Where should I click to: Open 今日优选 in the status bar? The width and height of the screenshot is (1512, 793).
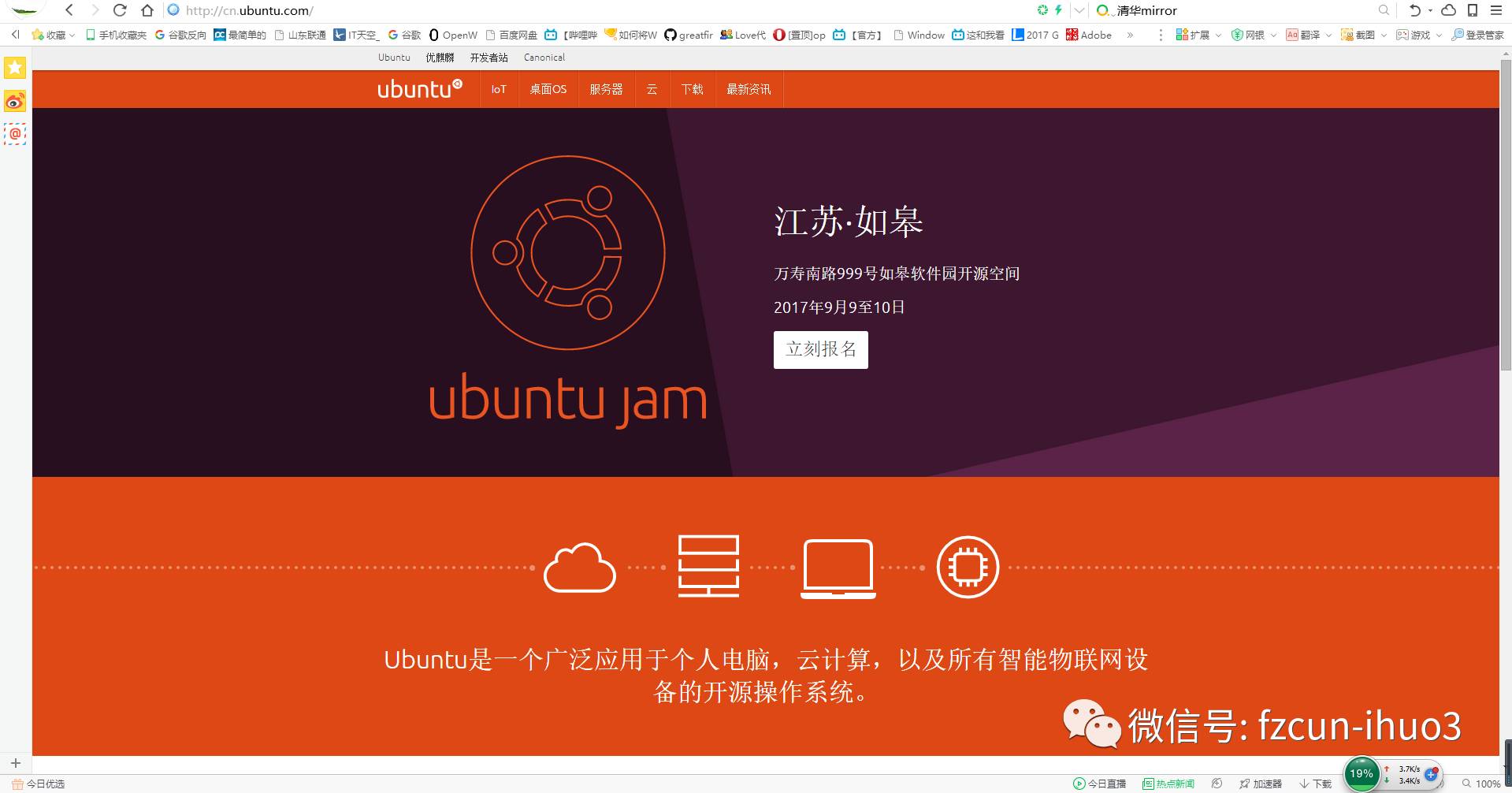[x=39, y=784]
